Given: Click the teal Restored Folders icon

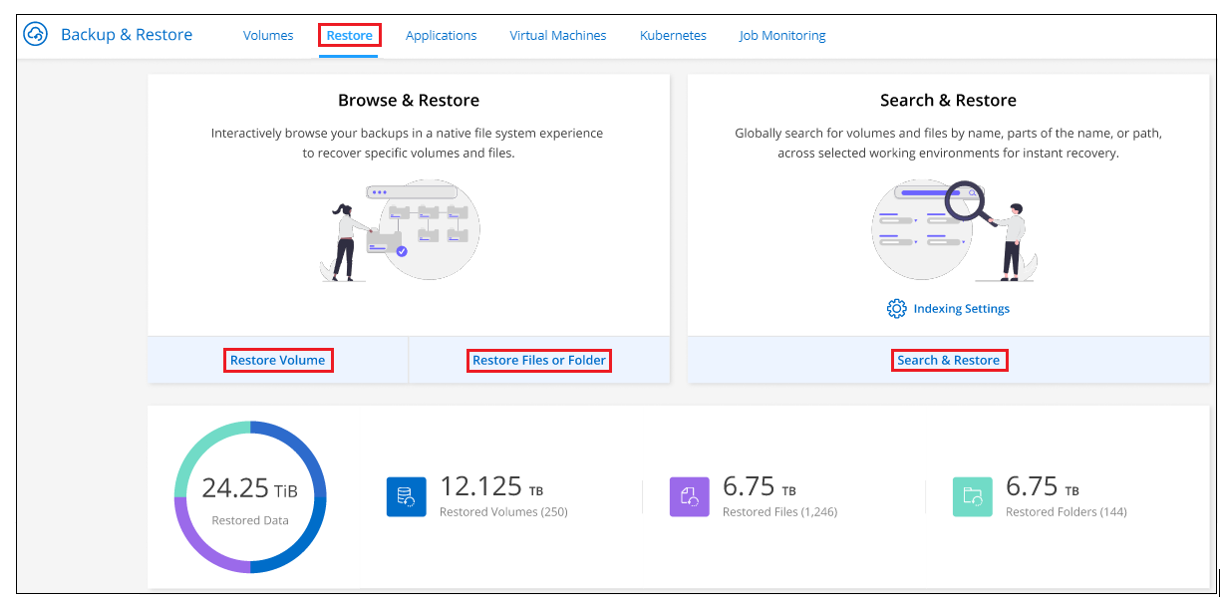Looking at the screenshot, I should (972, 496).
